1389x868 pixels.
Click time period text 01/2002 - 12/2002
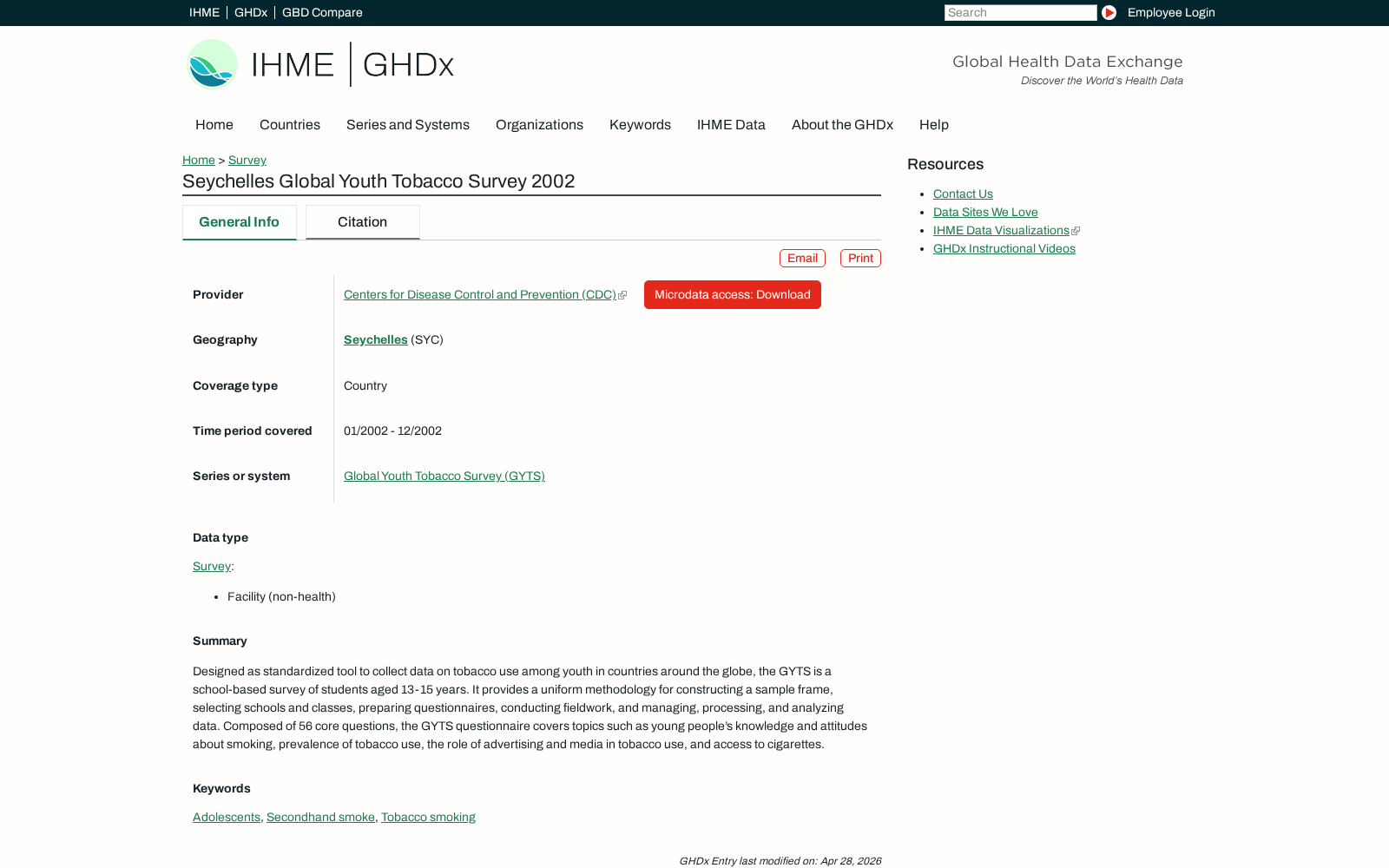392,431
